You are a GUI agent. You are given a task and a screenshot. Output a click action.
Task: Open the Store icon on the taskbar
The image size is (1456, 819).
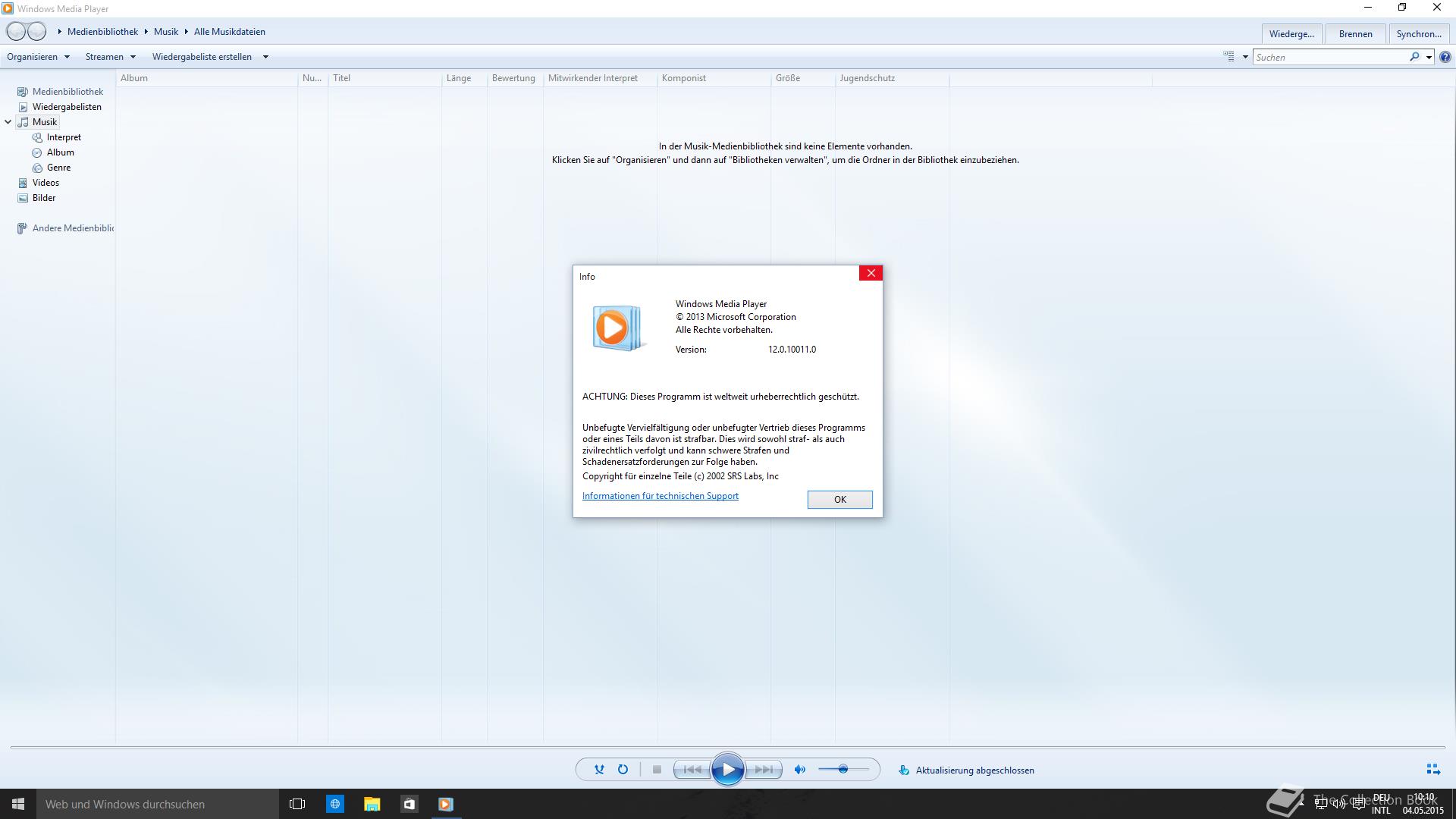point(409,804)
